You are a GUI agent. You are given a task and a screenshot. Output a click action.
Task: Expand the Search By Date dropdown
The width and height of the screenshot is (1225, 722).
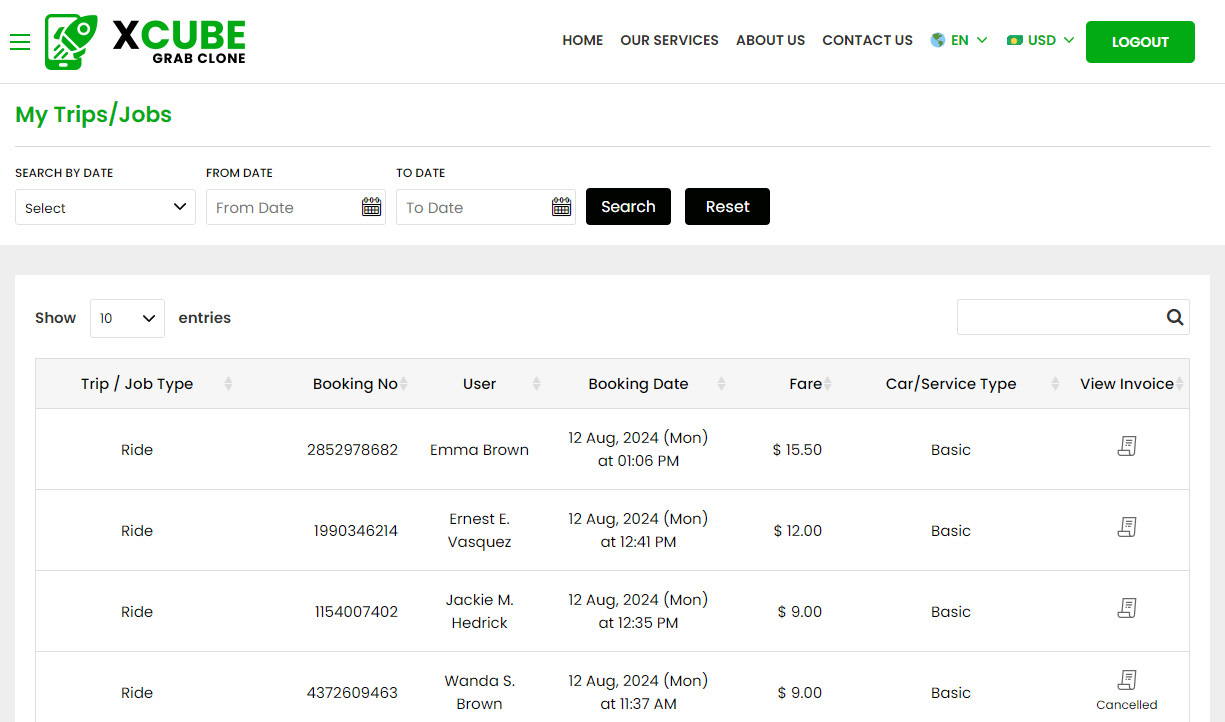105,207
